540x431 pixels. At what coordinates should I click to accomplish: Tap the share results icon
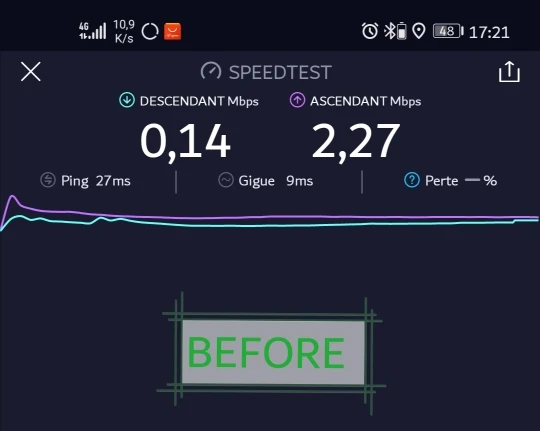509,72
